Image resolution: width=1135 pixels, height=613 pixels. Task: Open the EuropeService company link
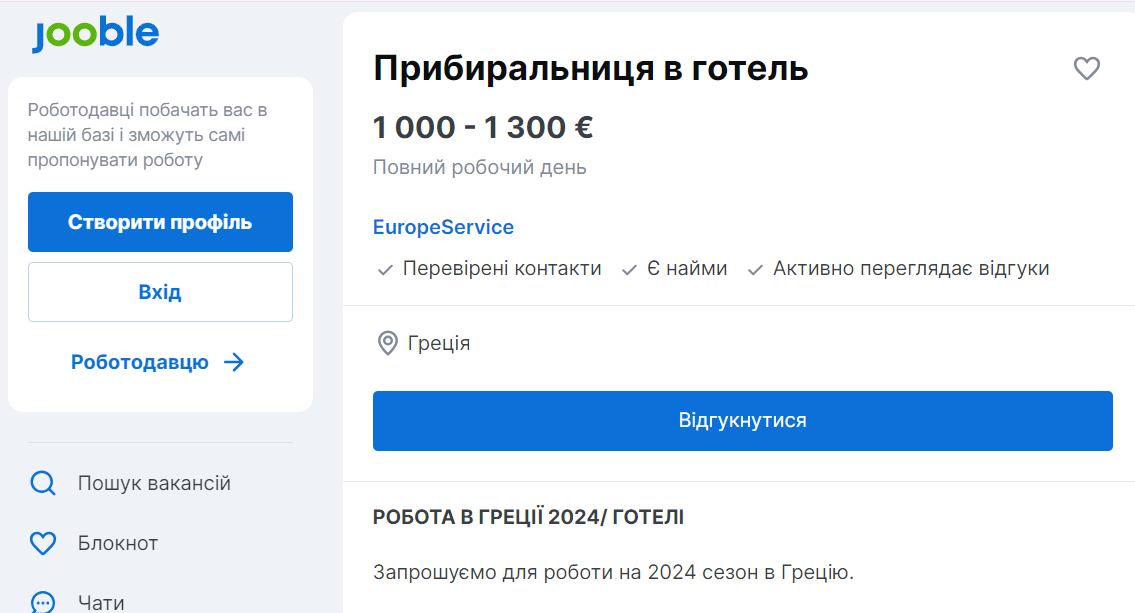[444, 227]
